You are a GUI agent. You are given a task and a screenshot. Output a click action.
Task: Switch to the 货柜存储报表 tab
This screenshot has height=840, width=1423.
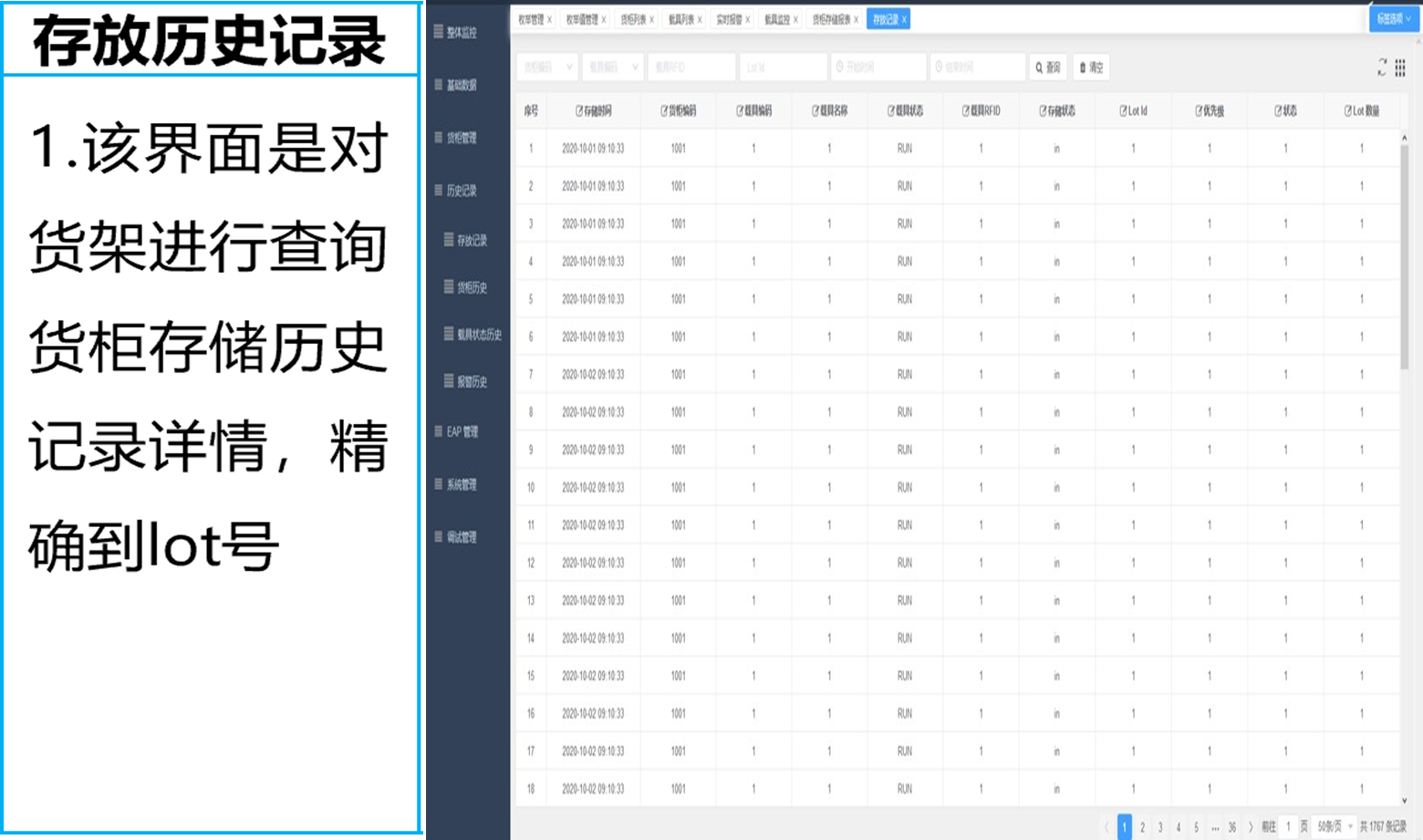[x=830, y=19]
